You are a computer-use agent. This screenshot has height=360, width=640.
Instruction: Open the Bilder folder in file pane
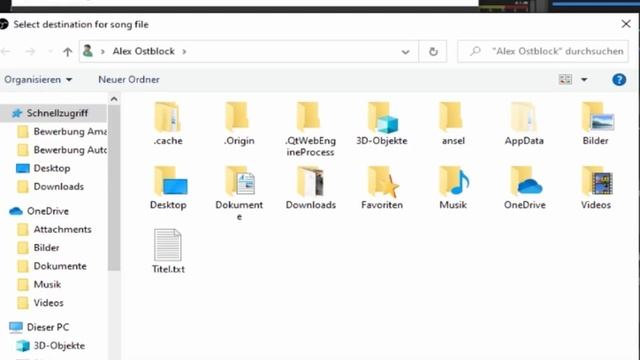tap(597, 117)
